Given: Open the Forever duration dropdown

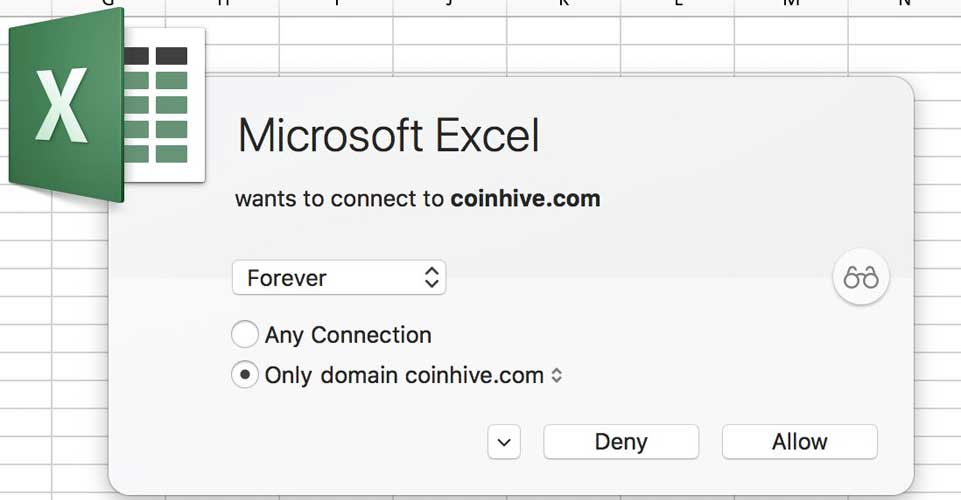Looking at the screenshot, I should pos(338,278).
